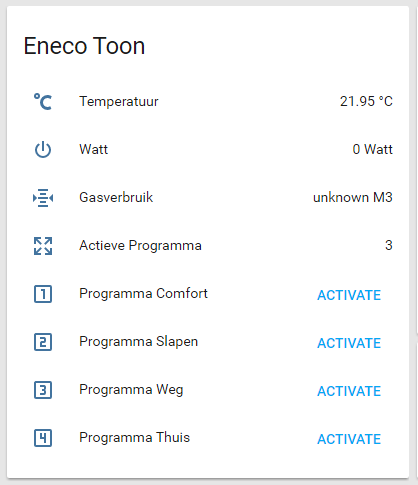Activate the Programma Comfort script
This screenshot has height=485, width=418.
[349, 295]
